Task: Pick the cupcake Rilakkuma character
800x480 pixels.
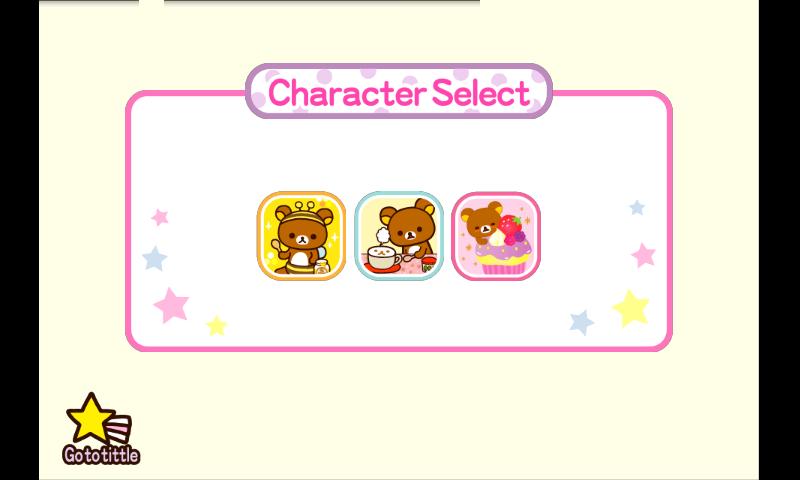Action: [x=496, y=236]
